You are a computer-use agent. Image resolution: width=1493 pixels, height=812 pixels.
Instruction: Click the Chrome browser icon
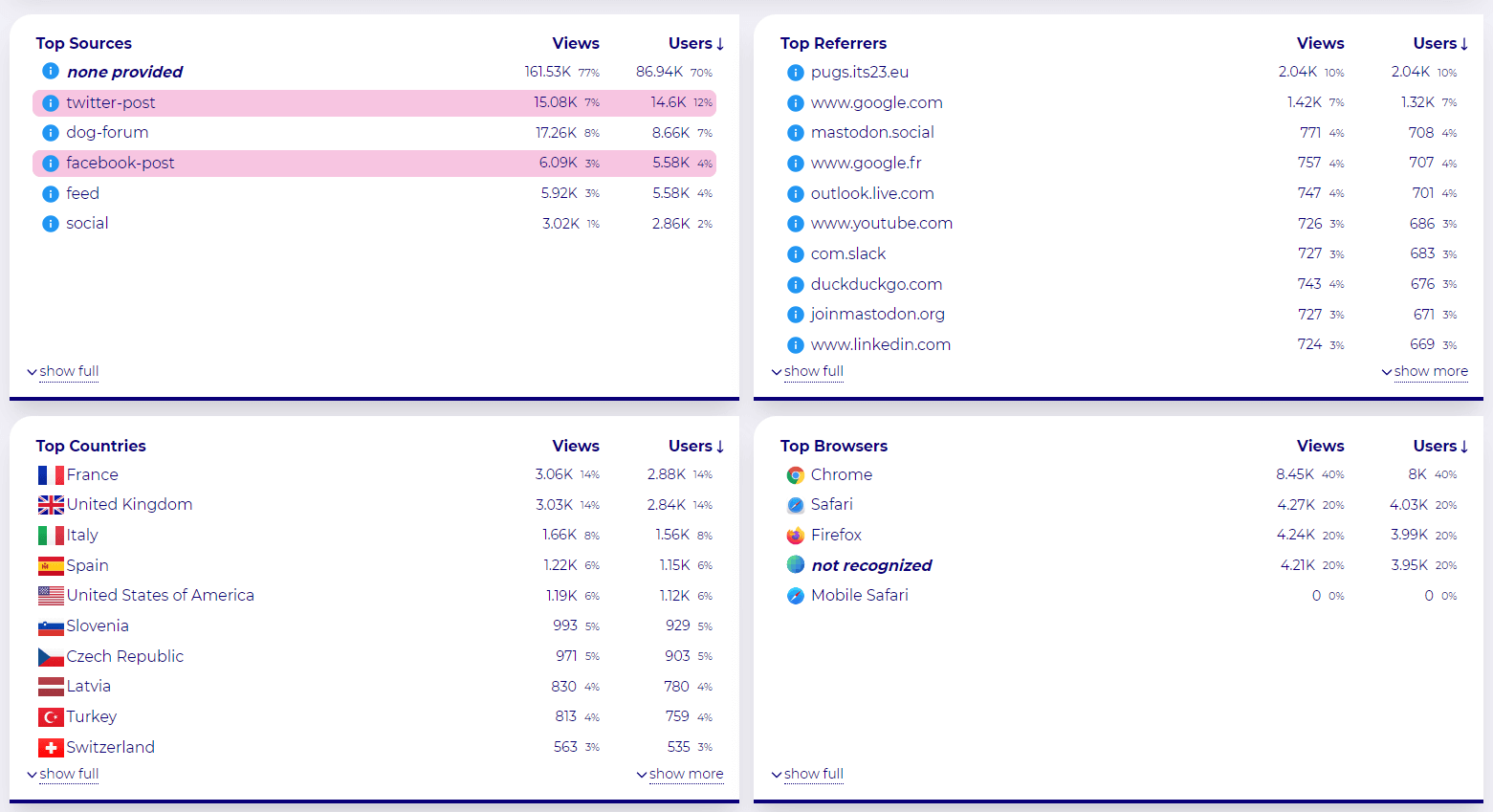[x=795, y=475]
